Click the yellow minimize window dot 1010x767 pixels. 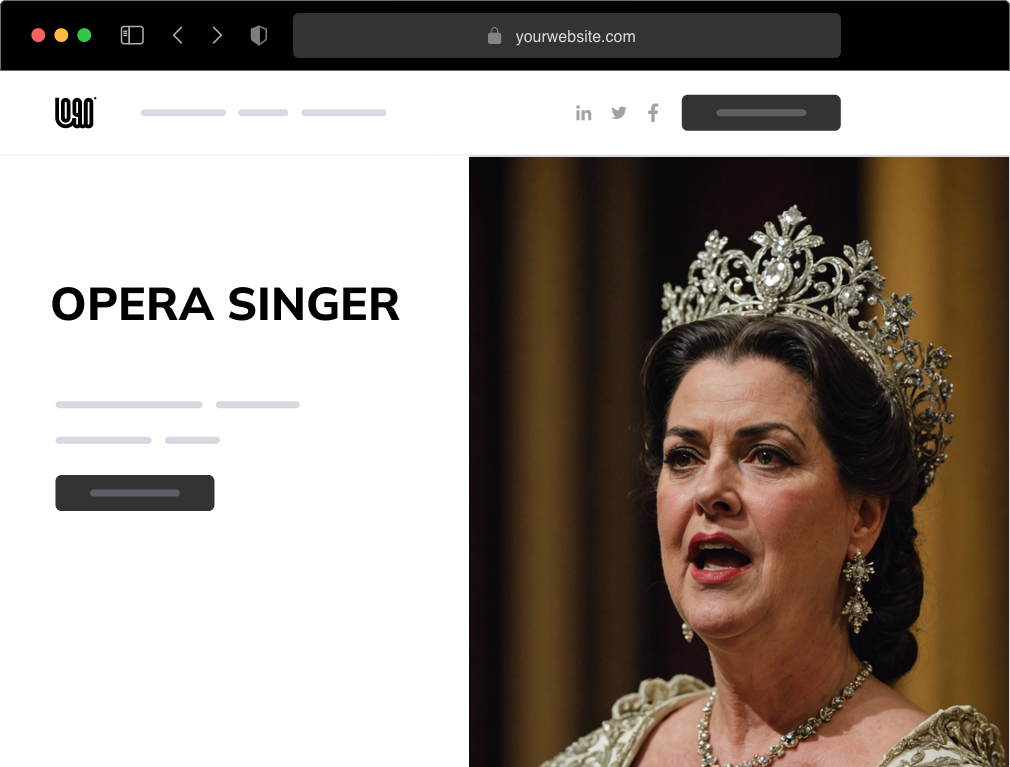pyautogui.click(x=61, y=35)
